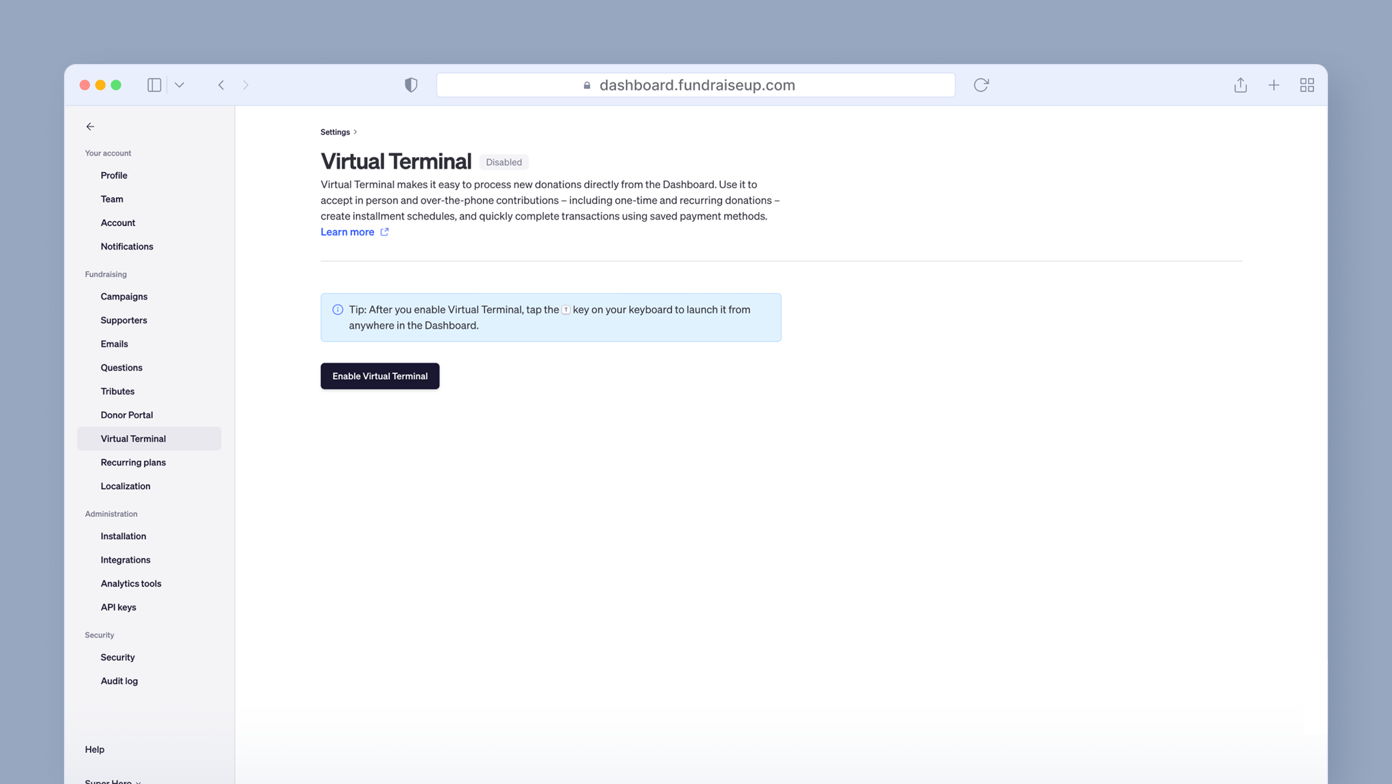Expand the sidebar view options chevron
Screen dimensions: 1392x784
[x=180, y=85]
